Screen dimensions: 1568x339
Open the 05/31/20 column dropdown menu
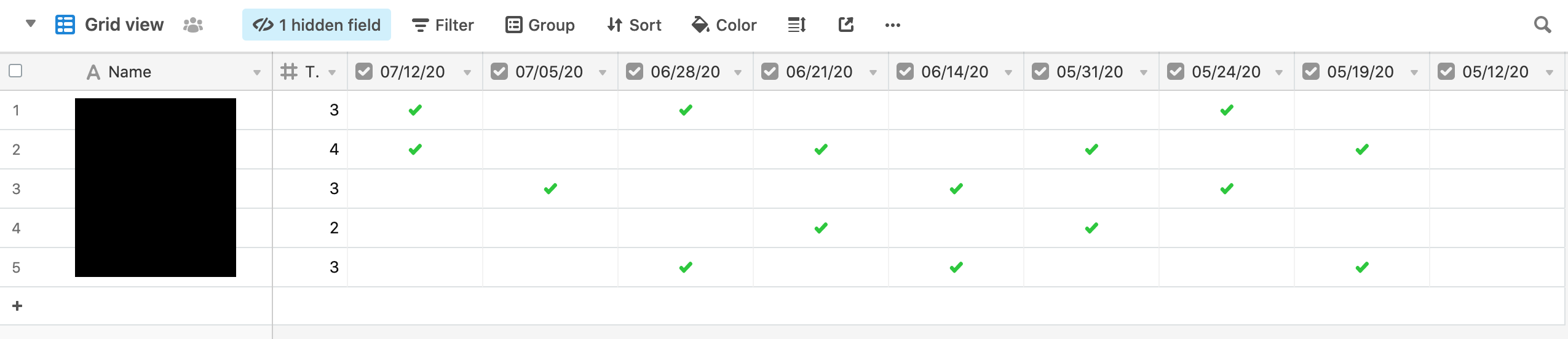1144,73
